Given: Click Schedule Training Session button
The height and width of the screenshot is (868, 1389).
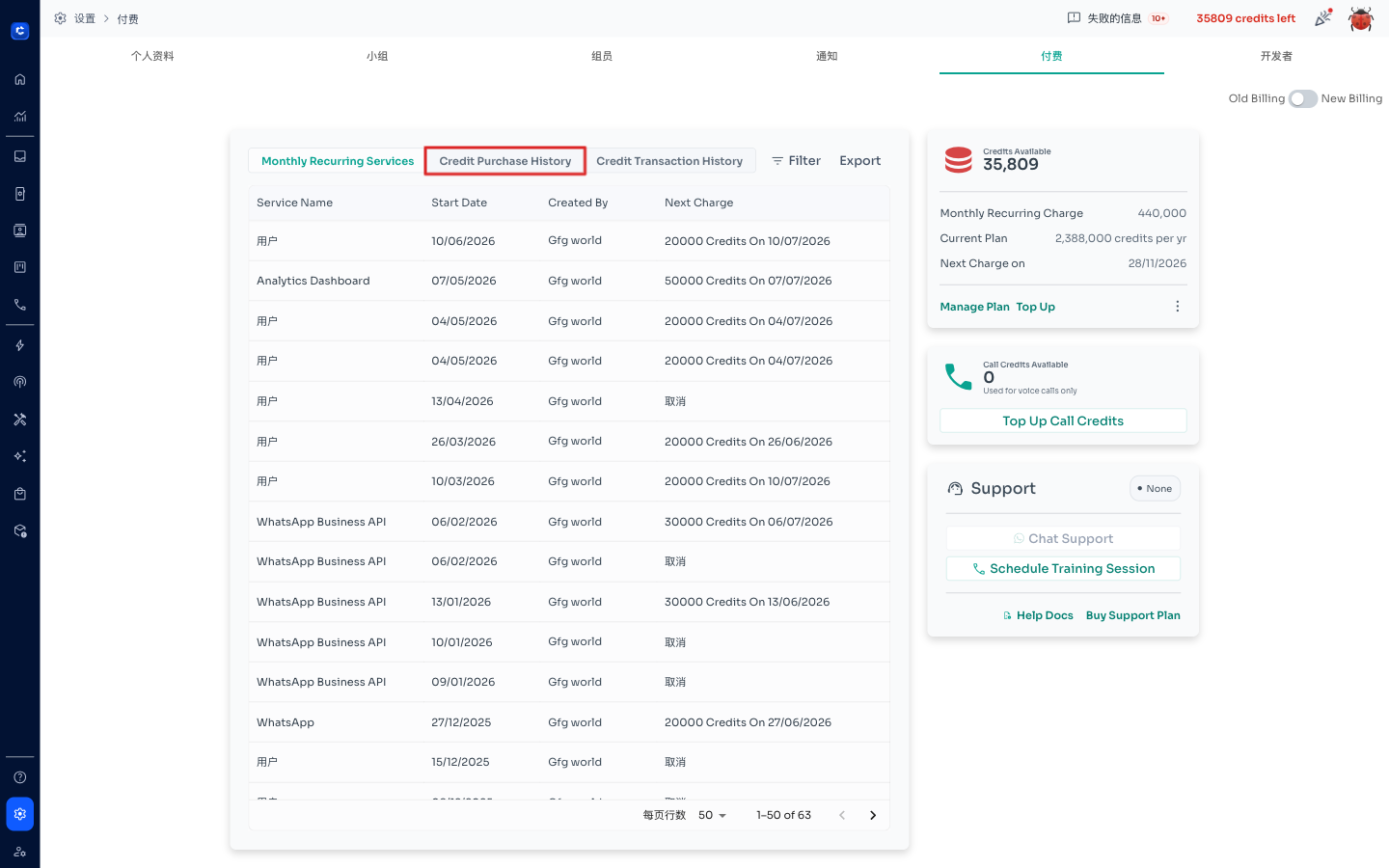Looking at the screenshot, I should (x=1063, y=569).
